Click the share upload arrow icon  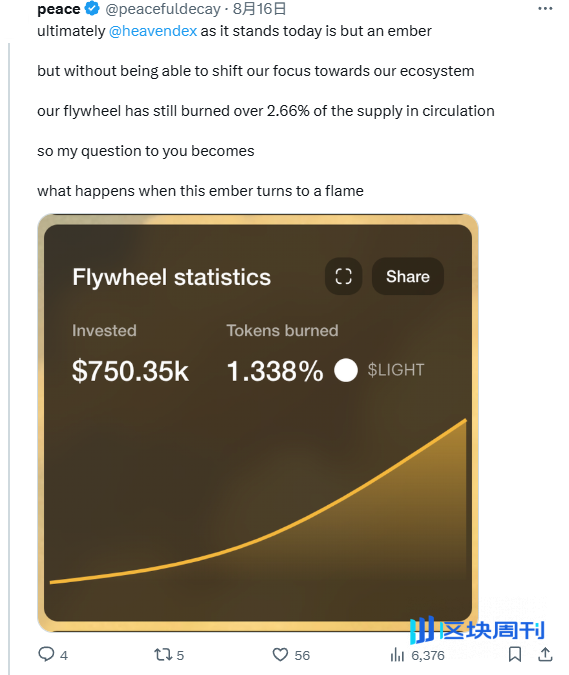click(x=545, y=654)
